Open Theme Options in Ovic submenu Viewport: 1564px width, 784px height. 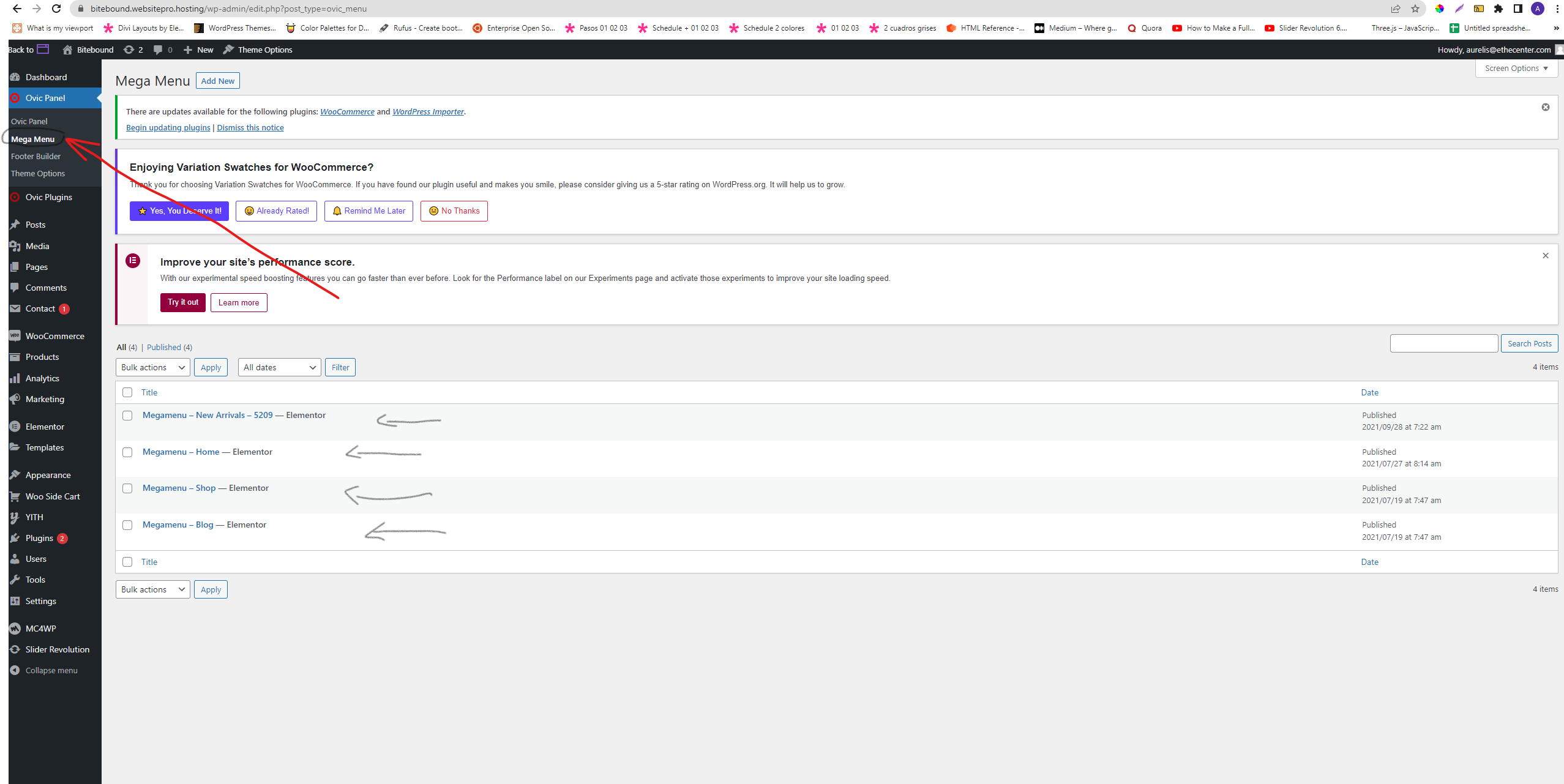coord(38,174)
